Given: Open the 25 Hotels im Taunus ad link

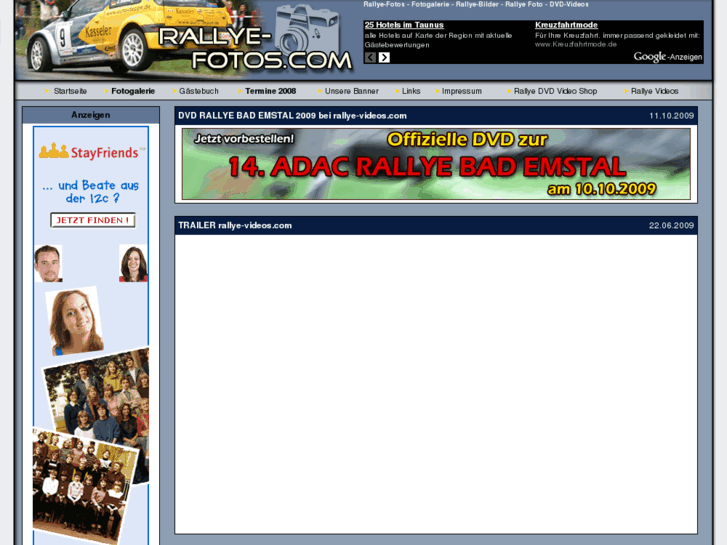Looking at the screenshot, I should pos(404,25).
